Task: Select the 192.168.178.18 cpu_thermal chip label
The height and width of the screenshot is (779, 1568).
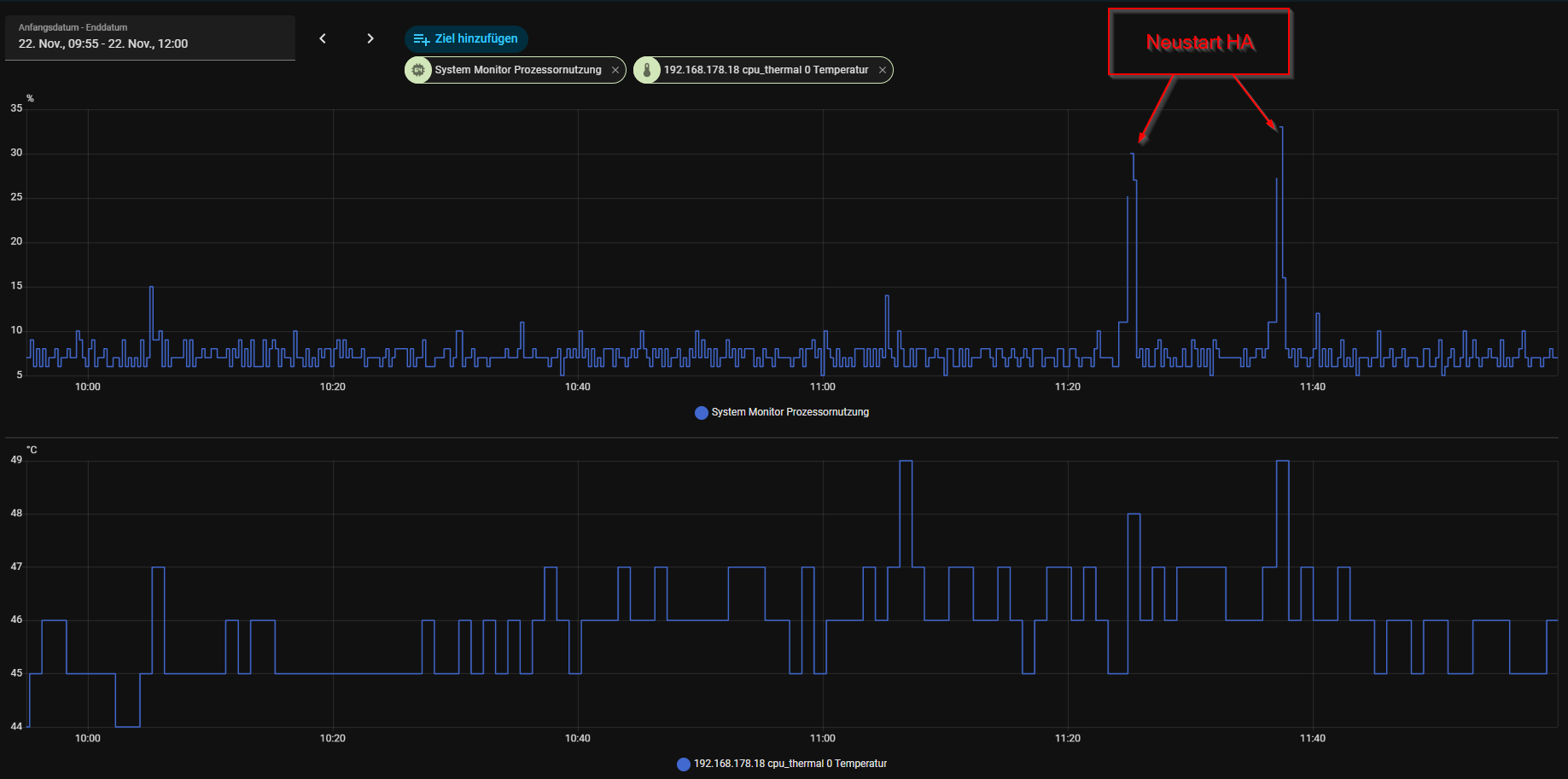Action: click(x=766, y=70)
